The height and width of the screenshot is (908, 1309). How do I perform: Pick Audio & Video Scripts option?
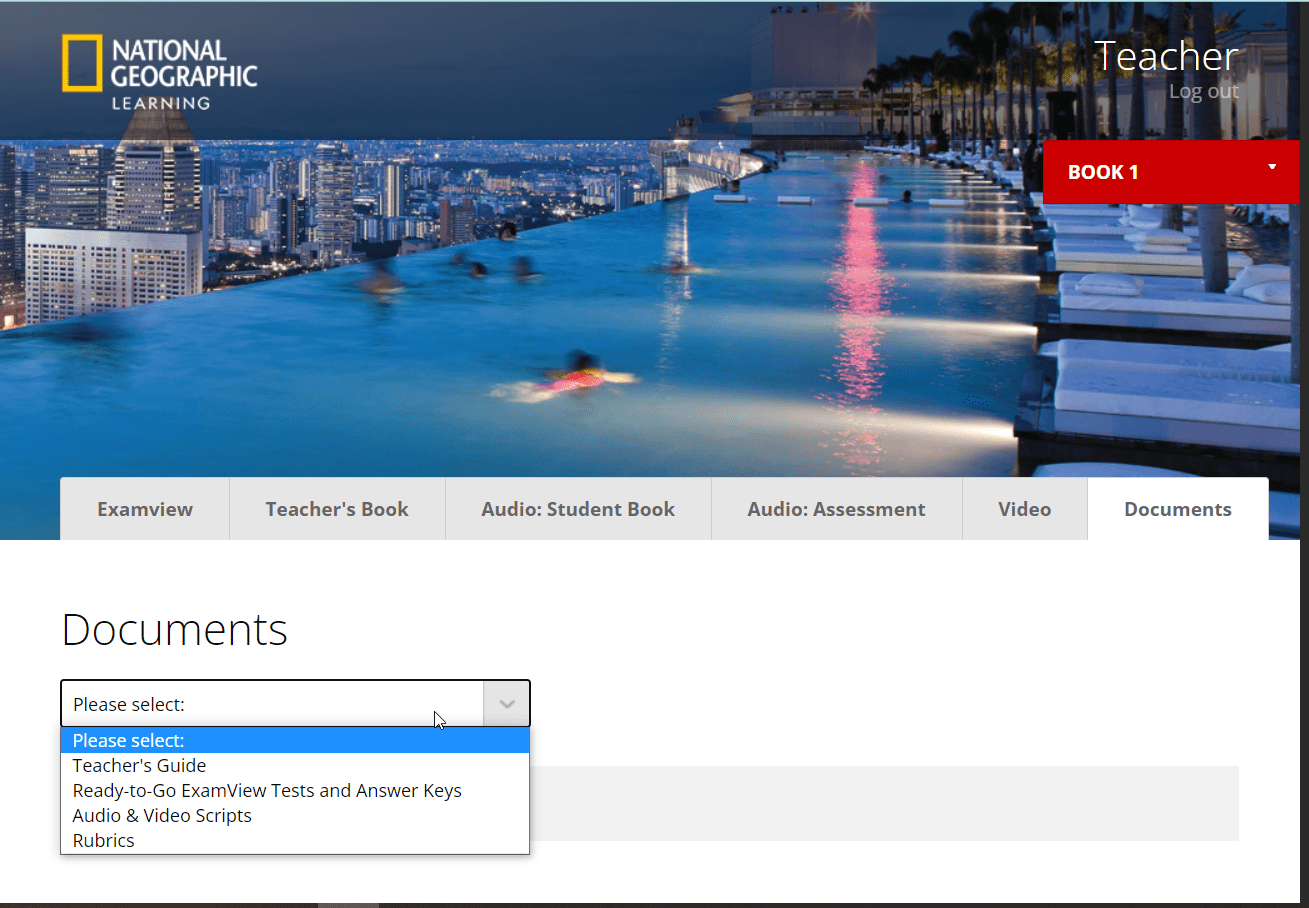[162, 816]
